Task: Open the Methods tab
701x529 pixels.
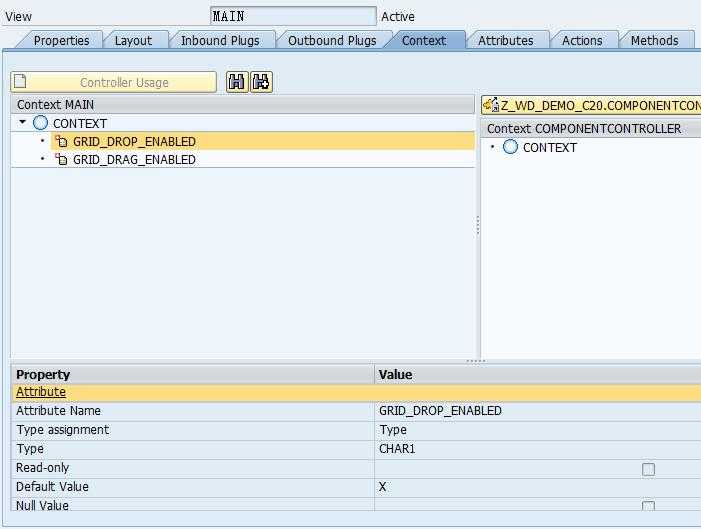Action: [x=655, y=40]
